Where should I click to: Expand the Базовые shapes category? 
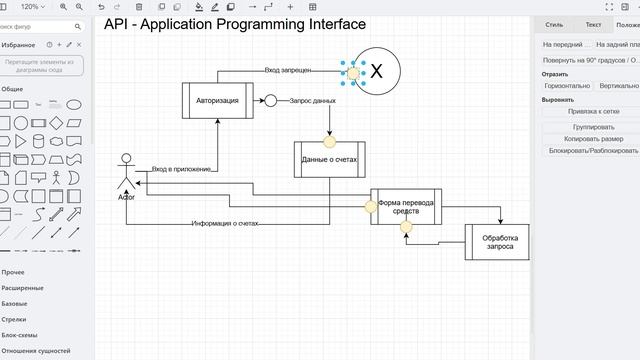pos(14,304)
